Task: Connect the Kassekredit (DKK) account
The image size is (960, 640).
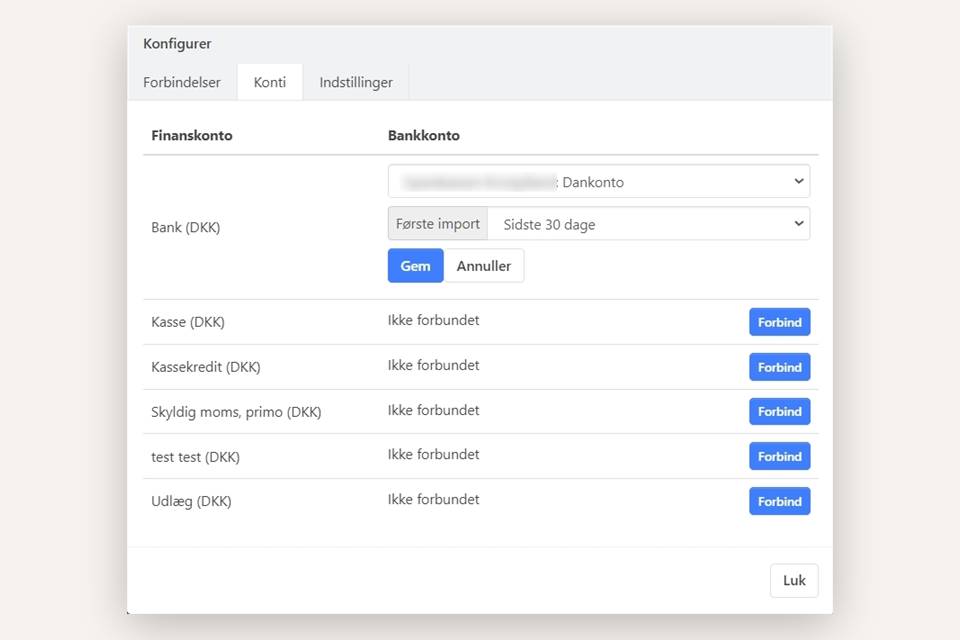Action: coord(779,367)
